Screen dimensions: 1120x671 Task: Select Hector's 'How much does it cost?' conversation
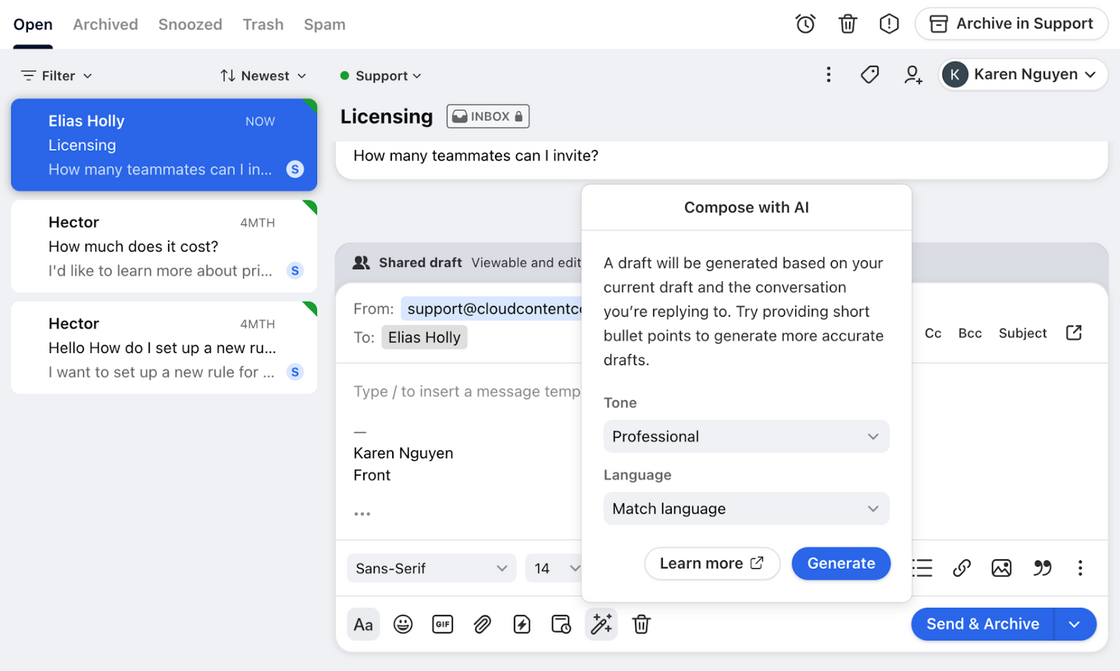pos(163,246)
